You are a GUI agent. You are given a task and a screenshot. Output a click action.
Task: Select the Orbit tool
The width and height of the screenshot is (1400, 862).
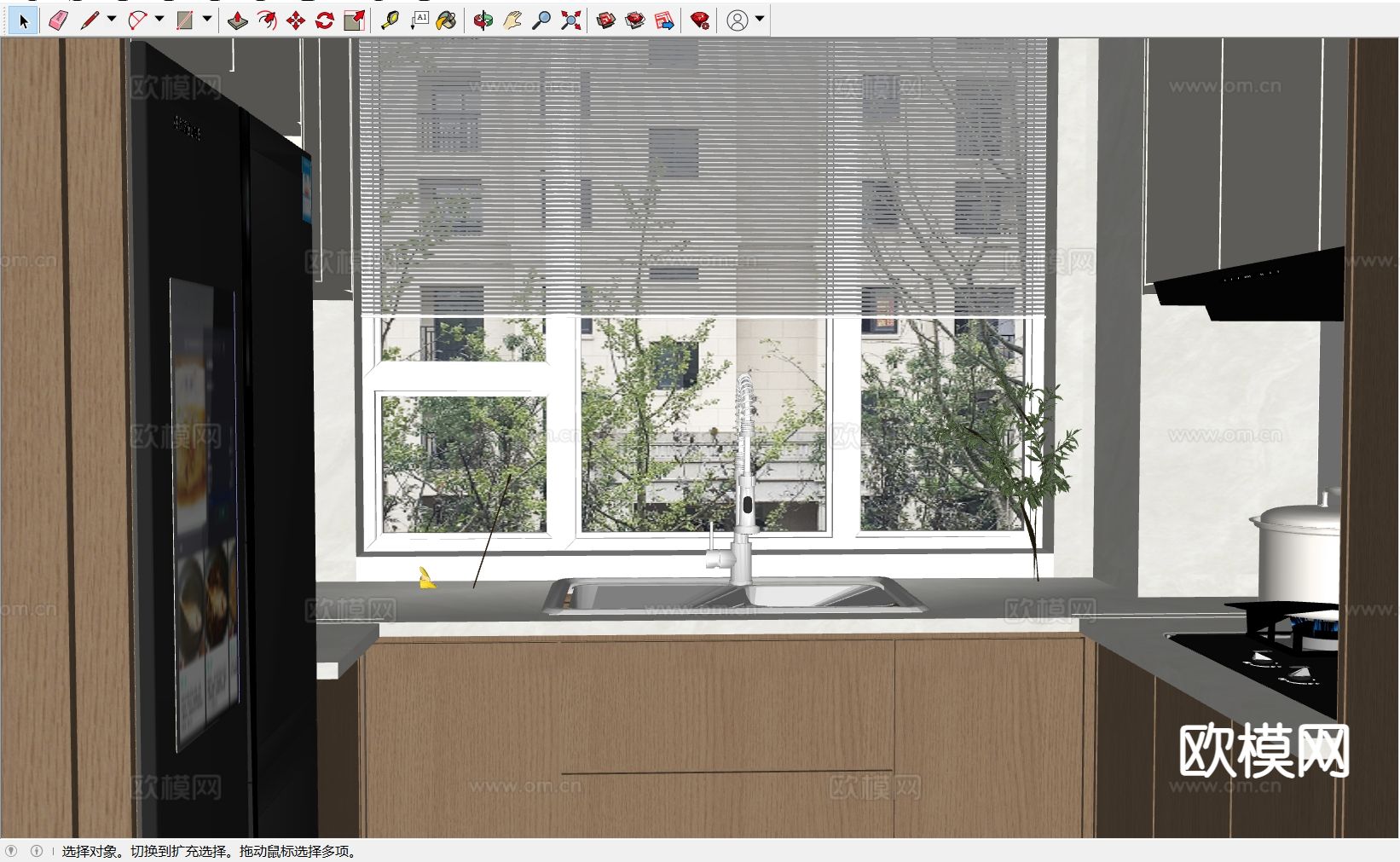tap(483, 20)
